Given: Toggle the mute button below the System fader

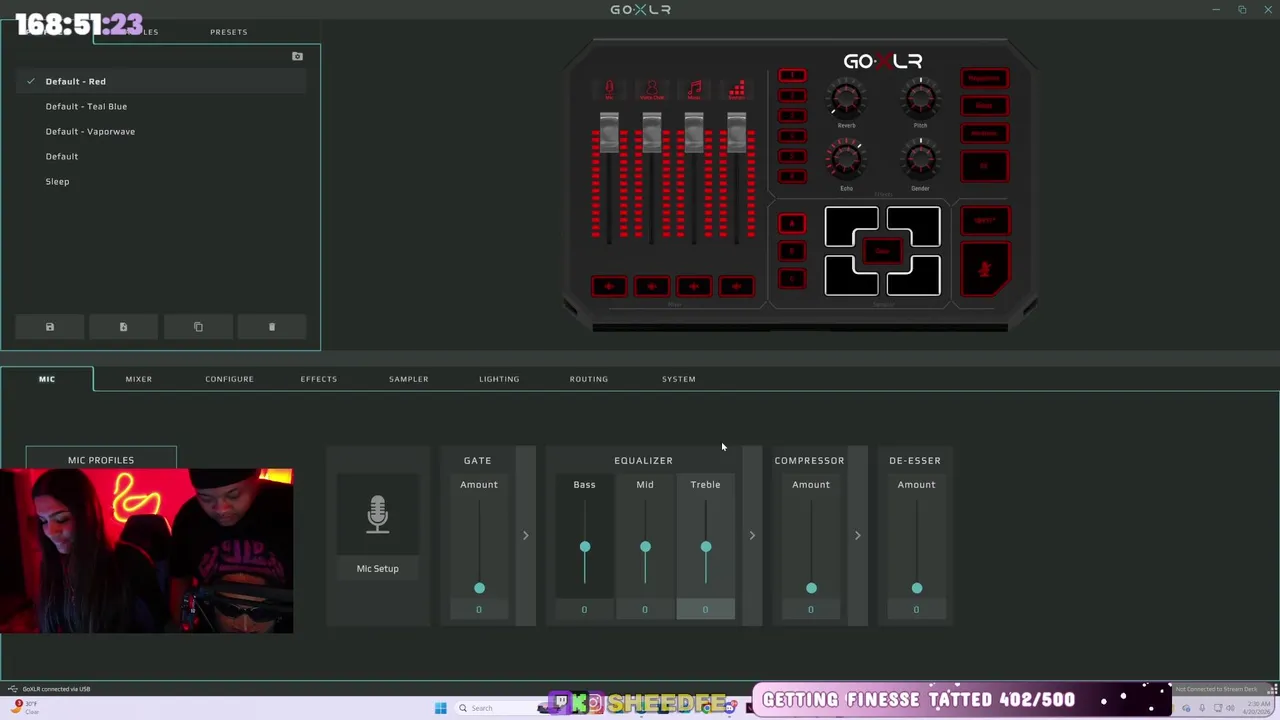Looking at the screenshot, I should [x=737, y=287].
